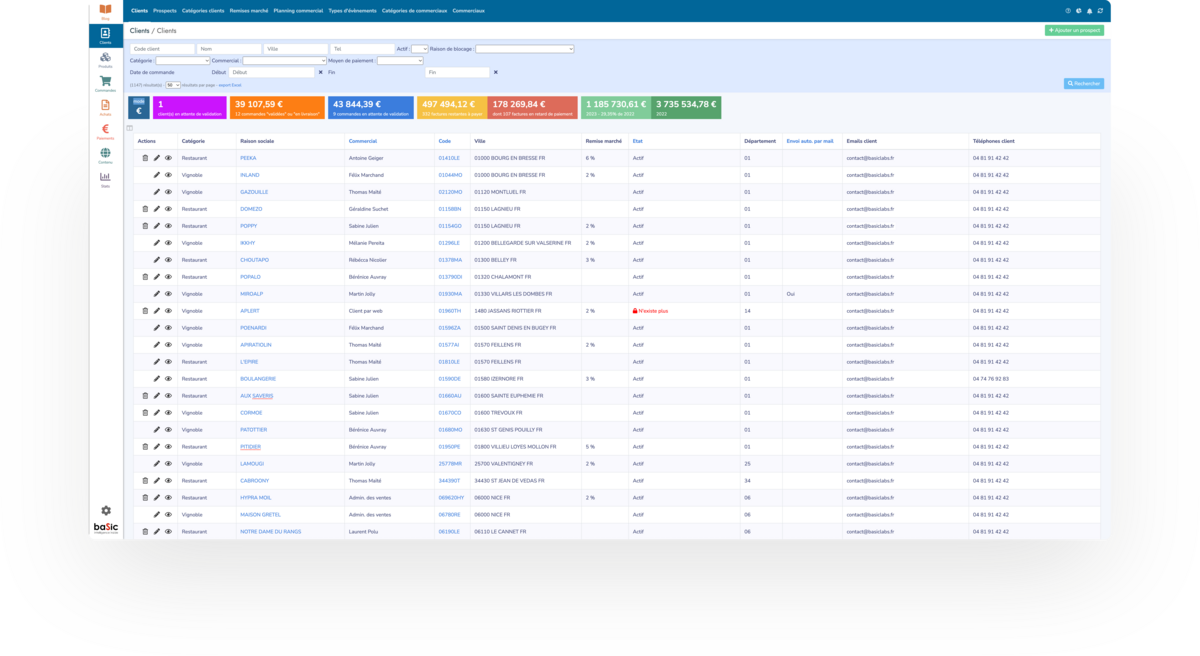Click the Code client input field
The height and width of the screenshot is (656, 1200).
pos(162,48)
